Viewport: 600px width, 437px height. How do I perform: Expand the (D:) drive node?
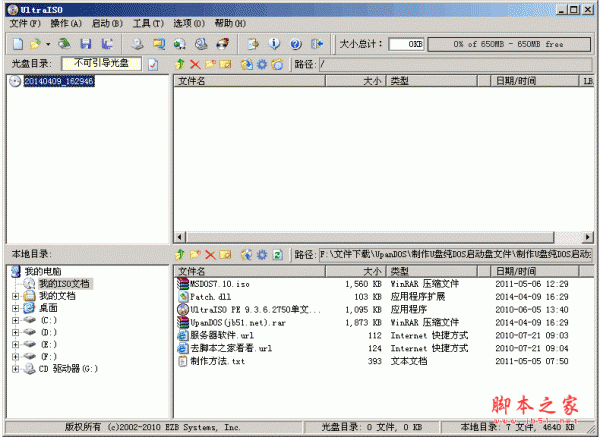15,333
